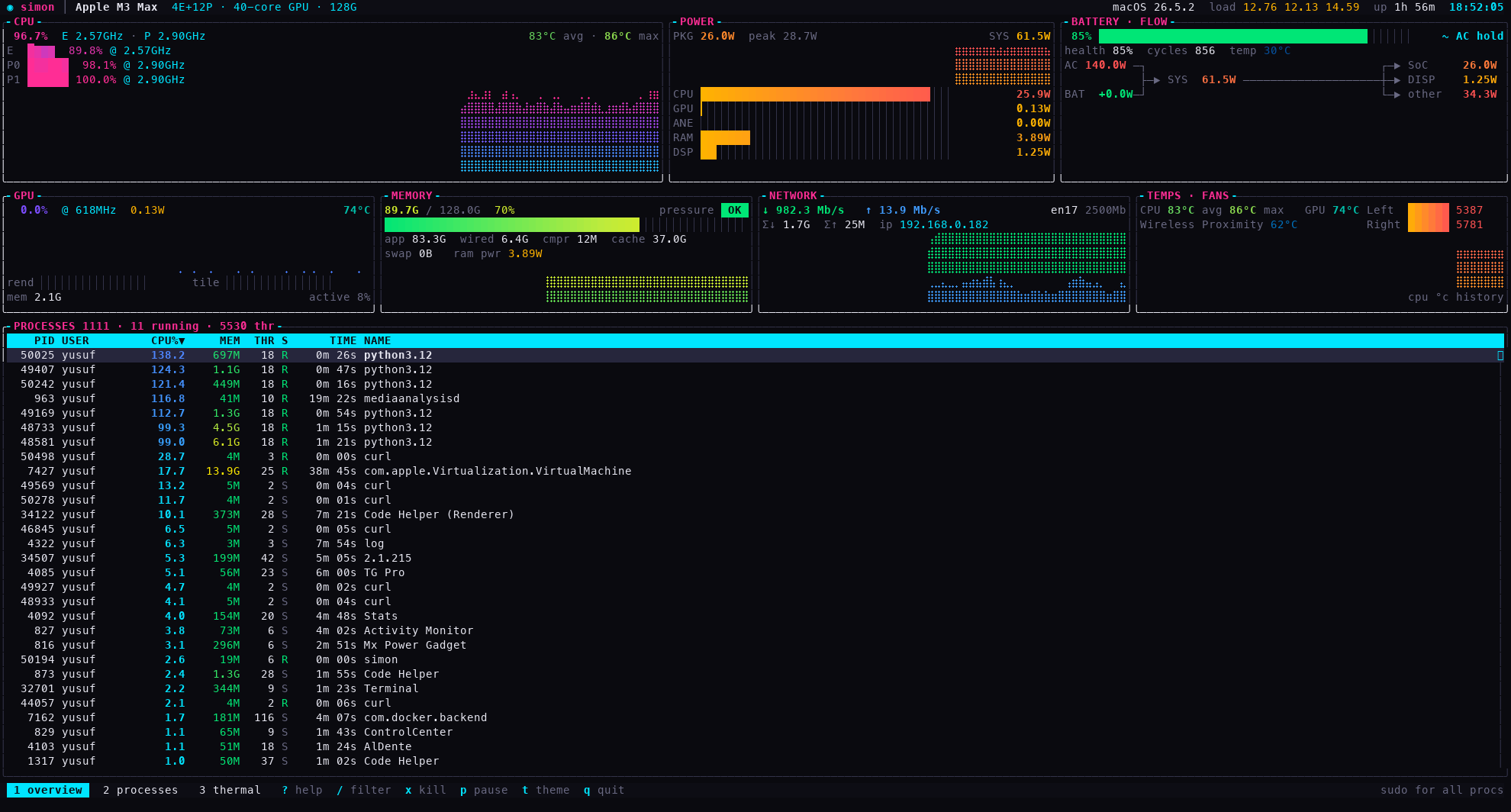
Task: Click the SoC 26.0W flow value
Action: click(1480, 65)
